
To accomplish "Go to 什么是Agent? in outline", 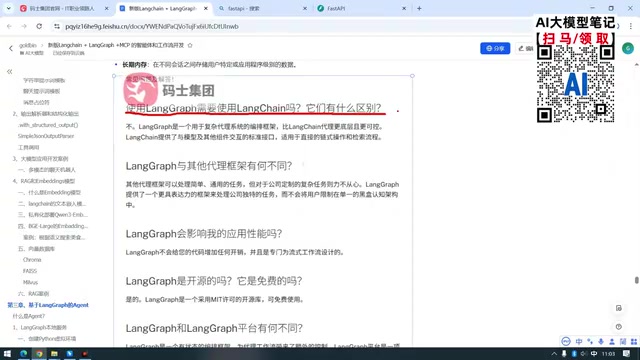I will tap(29, 316).
